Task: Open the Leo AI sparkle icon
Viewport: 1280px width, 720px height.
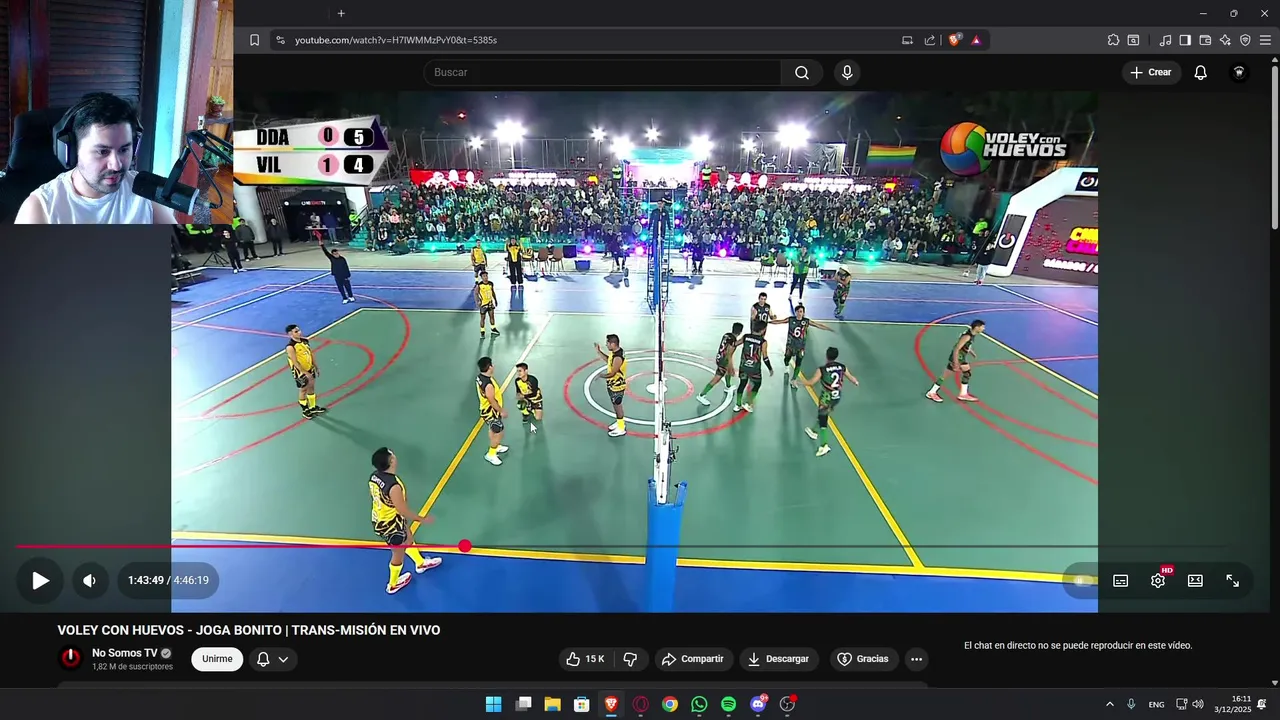Action: tap(1225, 40)
